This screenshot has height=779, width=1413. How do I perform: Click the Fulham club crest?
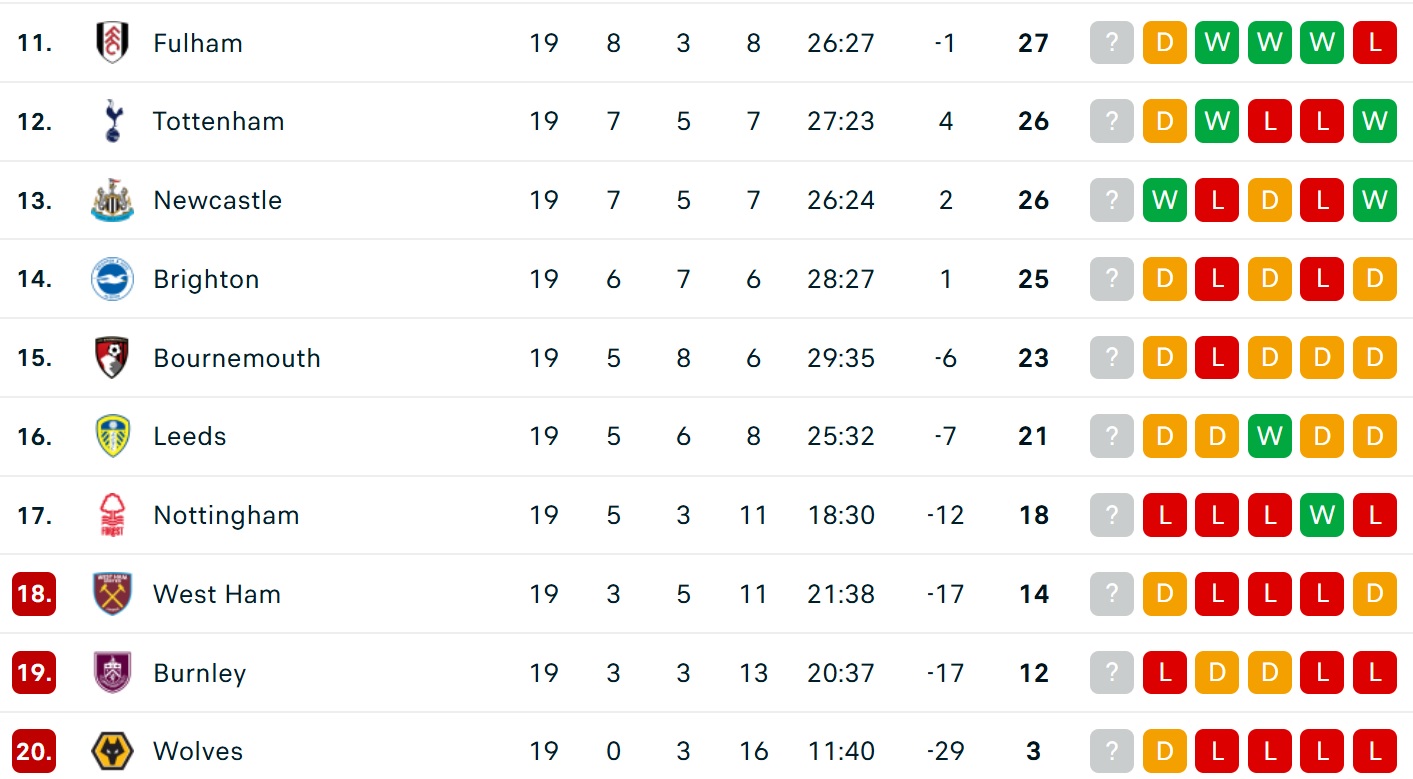112,43
